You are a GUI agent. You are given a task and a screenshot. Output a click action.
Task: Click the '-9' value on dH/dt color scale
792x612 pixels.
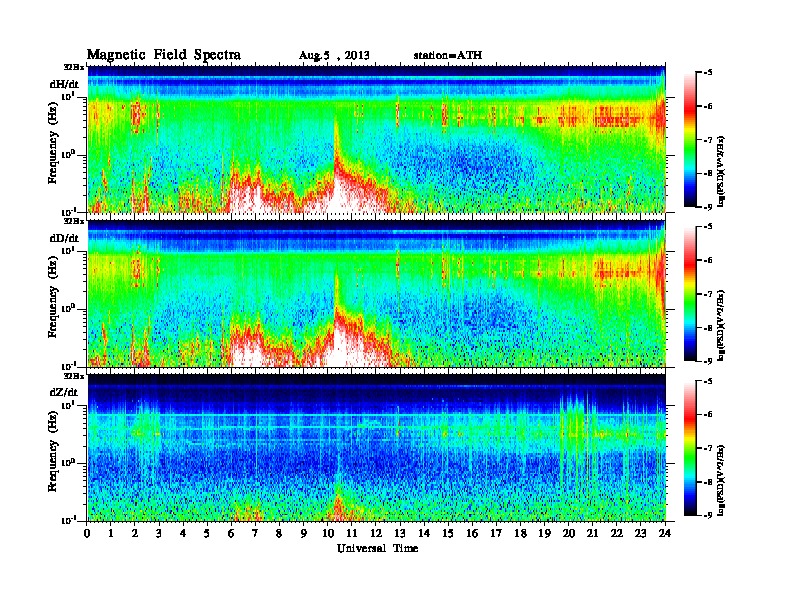pyautogui.click(x=709, y=207)
